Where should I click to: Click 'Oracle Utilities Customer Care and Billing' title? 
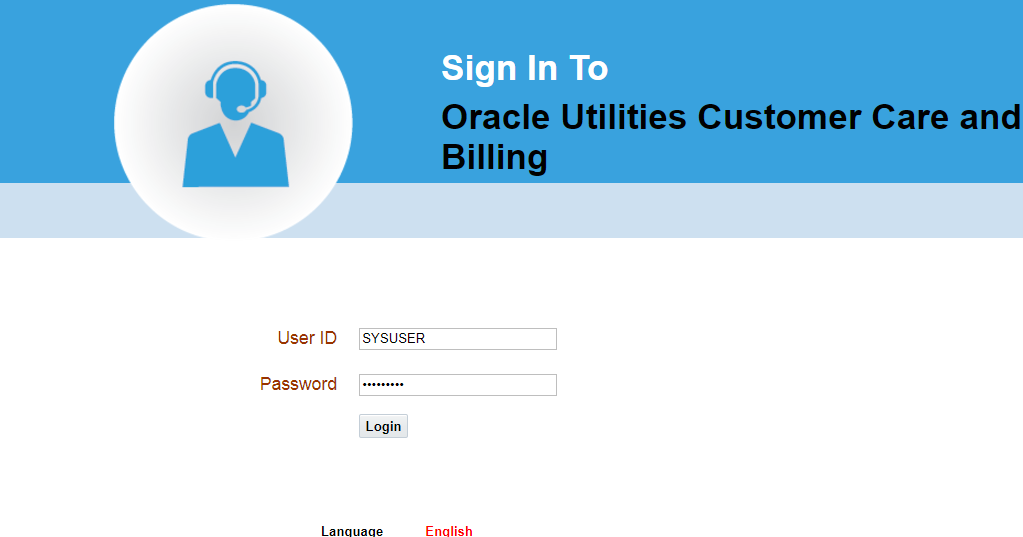732,137
